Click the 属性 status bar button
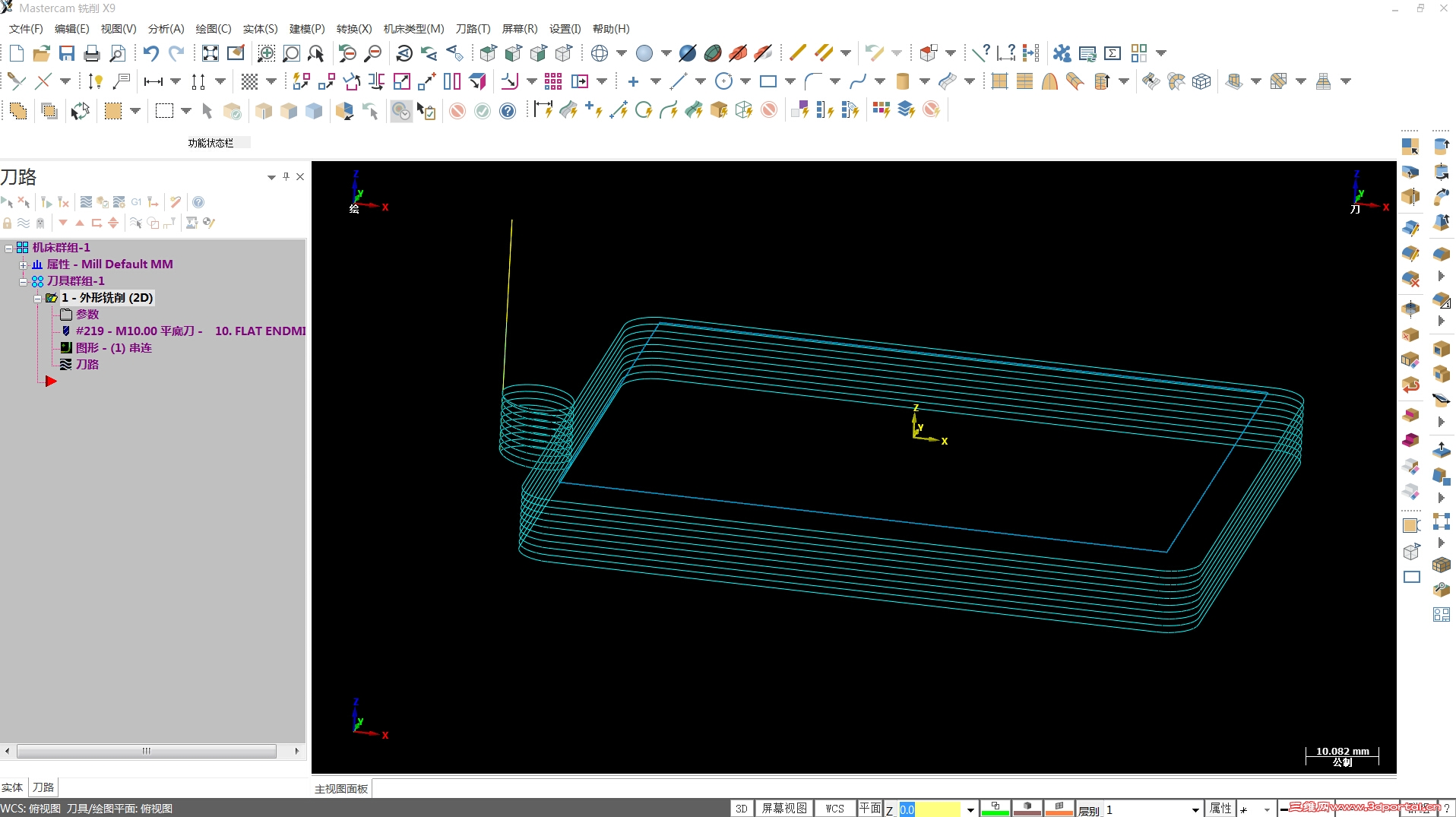 (1220, 809)
